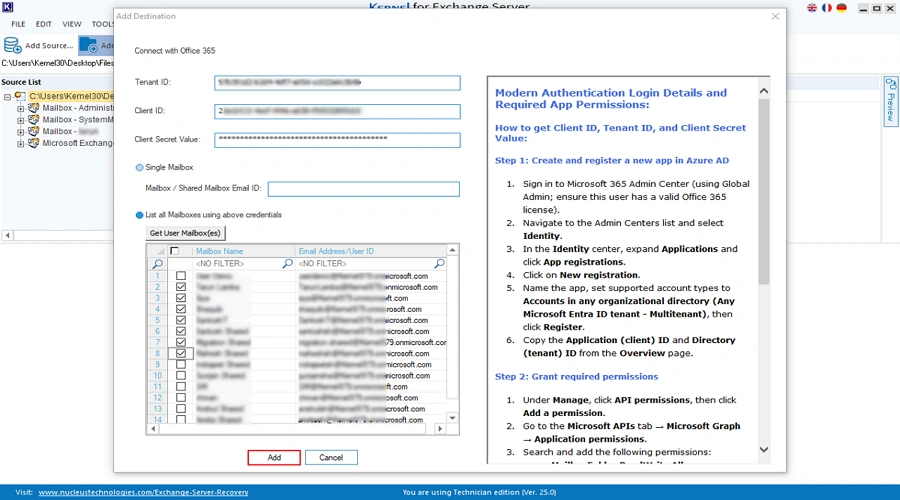Open the Kernel app logo icon
This screenshot has width=900, height=500.
point(7,7)
